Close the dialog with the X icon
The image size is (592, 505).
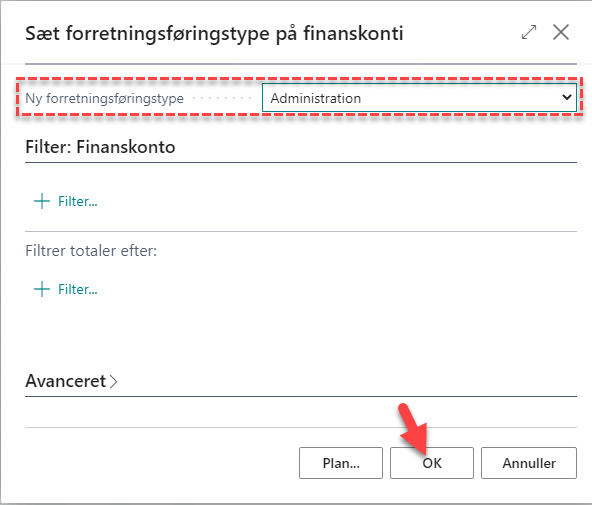(561, 32)
